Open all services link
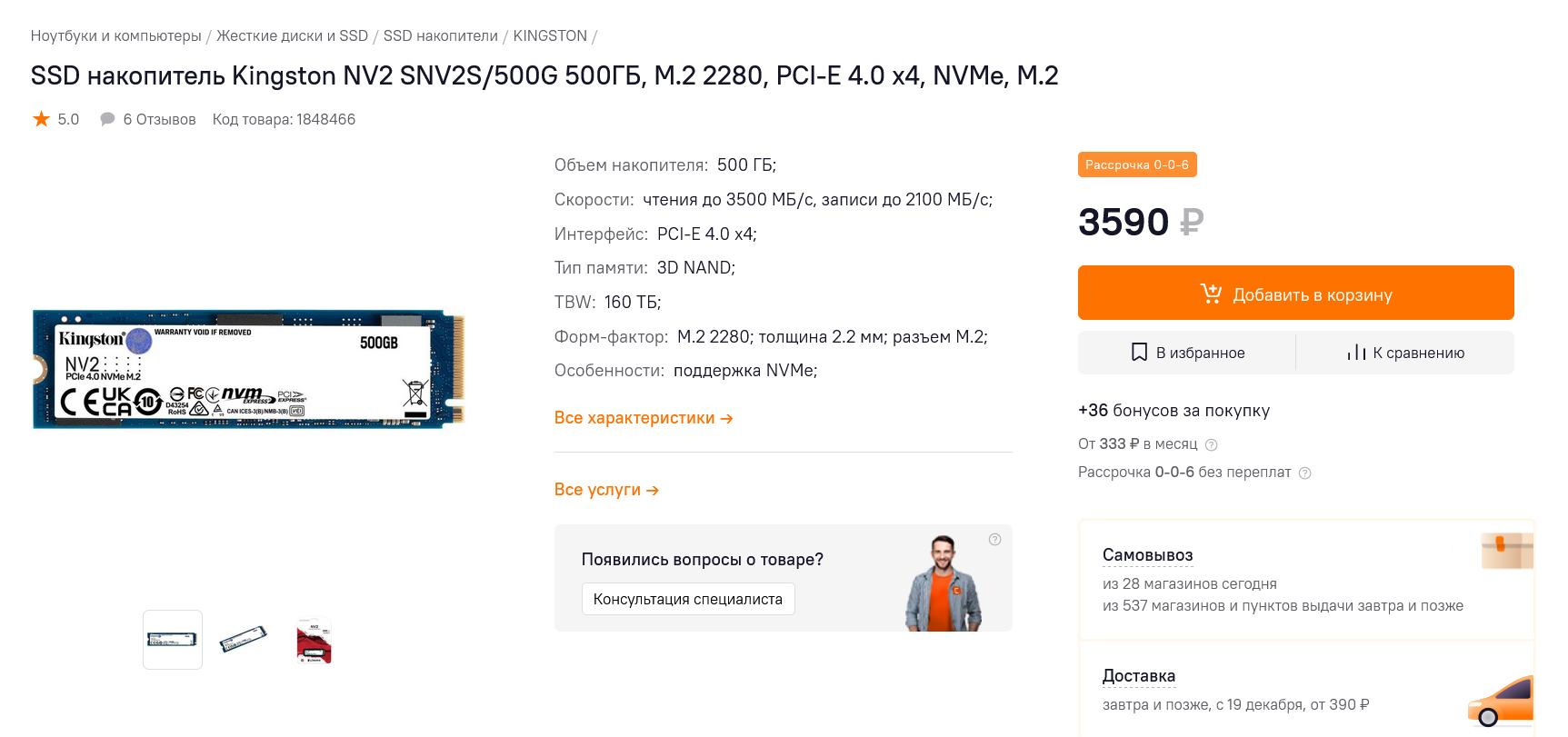The width and height of the screenshot is (1568, 737). (x=606, y=490)
